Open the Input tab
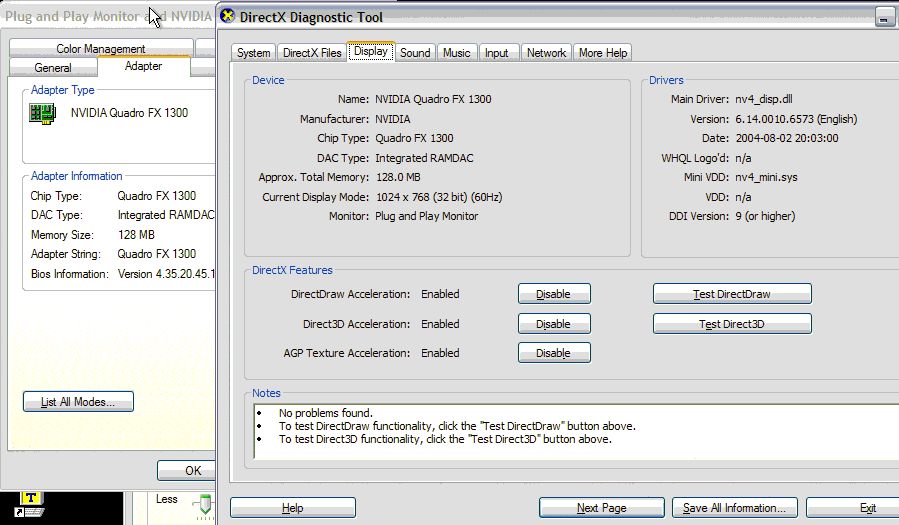 point(497,53)
